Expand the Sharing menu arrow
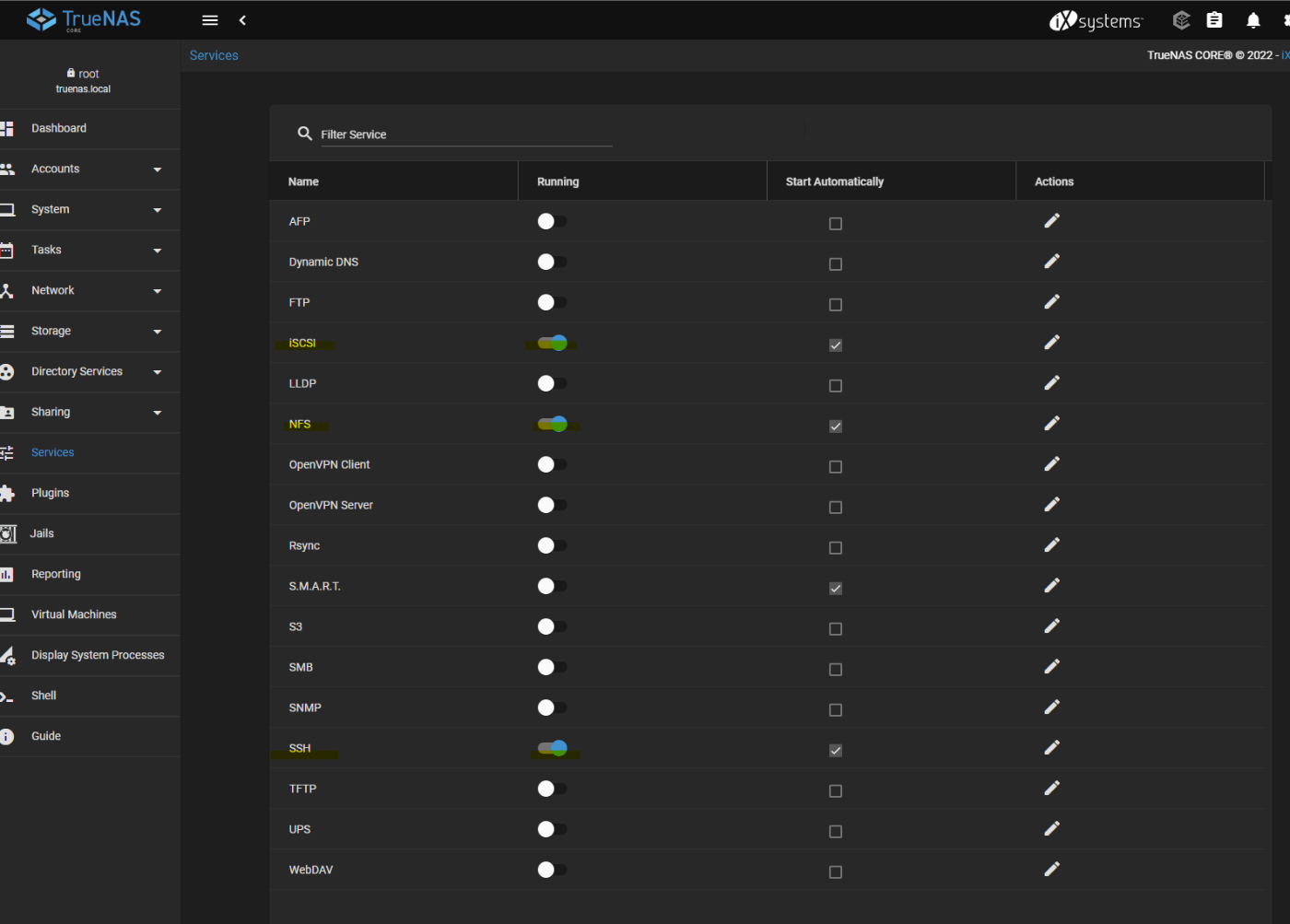Image resolution: width=1290 pixels, height=924 pixels. [158, 413]
